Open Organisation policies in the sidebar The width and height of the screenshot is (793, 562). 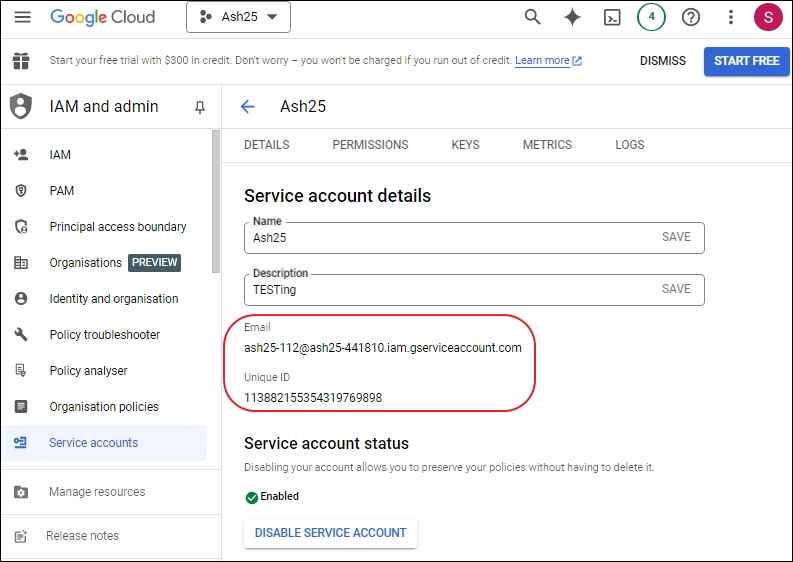click(x=104, y=407)
